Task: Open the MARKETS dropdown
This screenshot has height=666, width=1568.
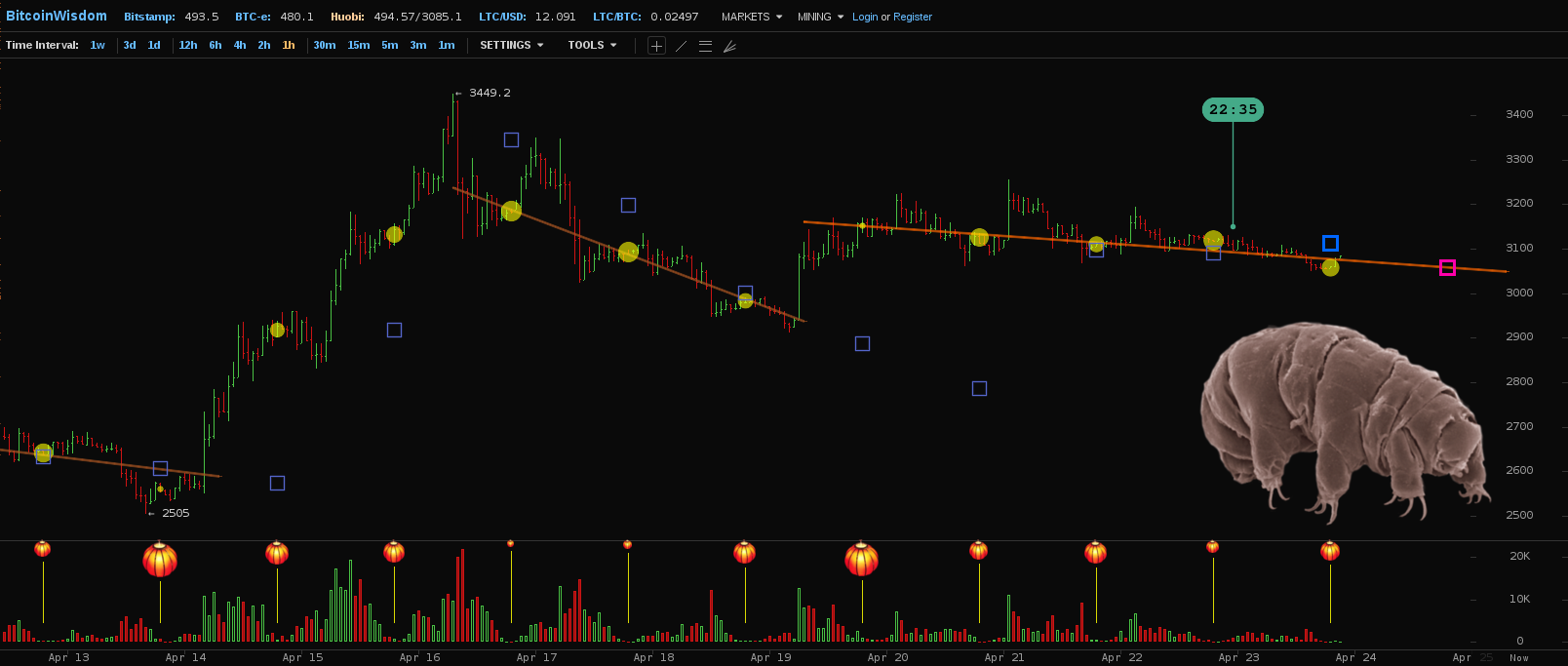Action: coord(751,17)
